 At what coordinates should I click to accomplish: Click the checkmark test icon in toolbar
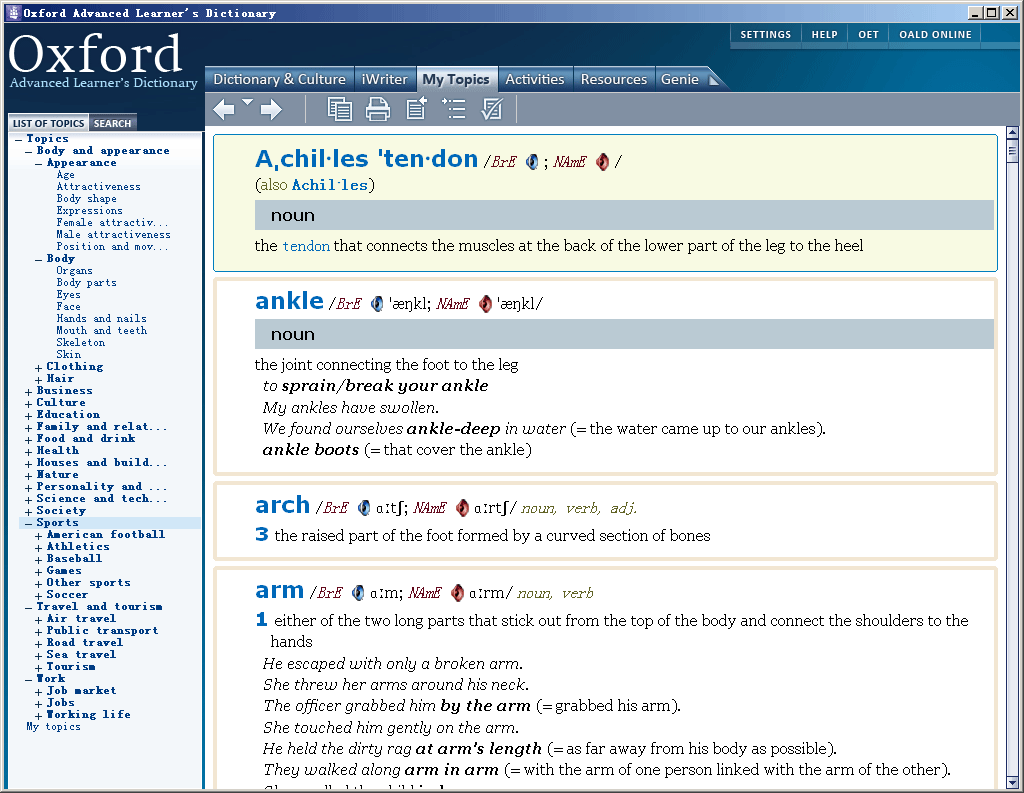click(492, 109)
